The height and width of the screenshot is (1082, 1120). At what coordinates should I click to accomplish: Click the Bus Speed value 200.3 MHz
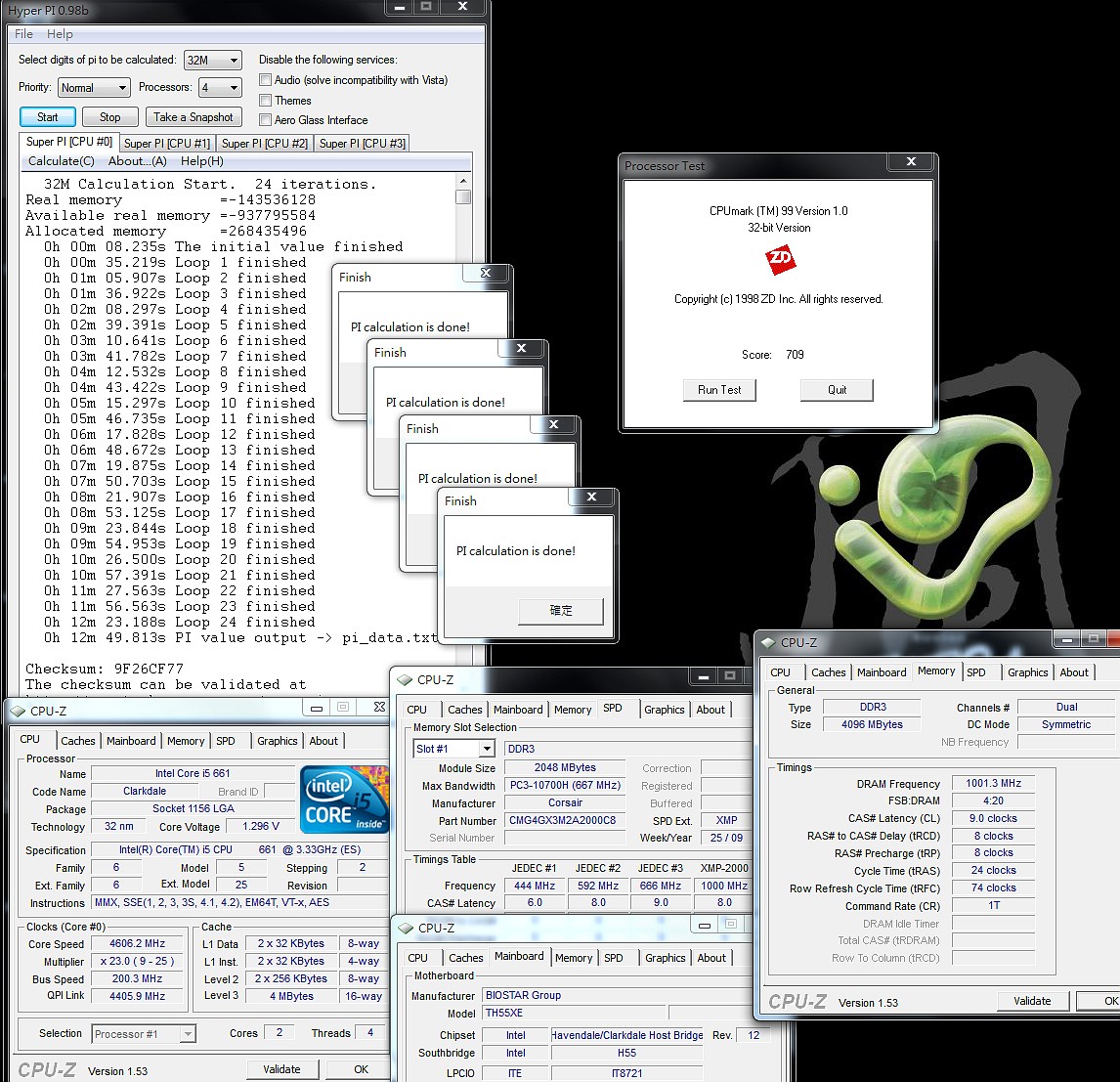[x=137, y=979]
